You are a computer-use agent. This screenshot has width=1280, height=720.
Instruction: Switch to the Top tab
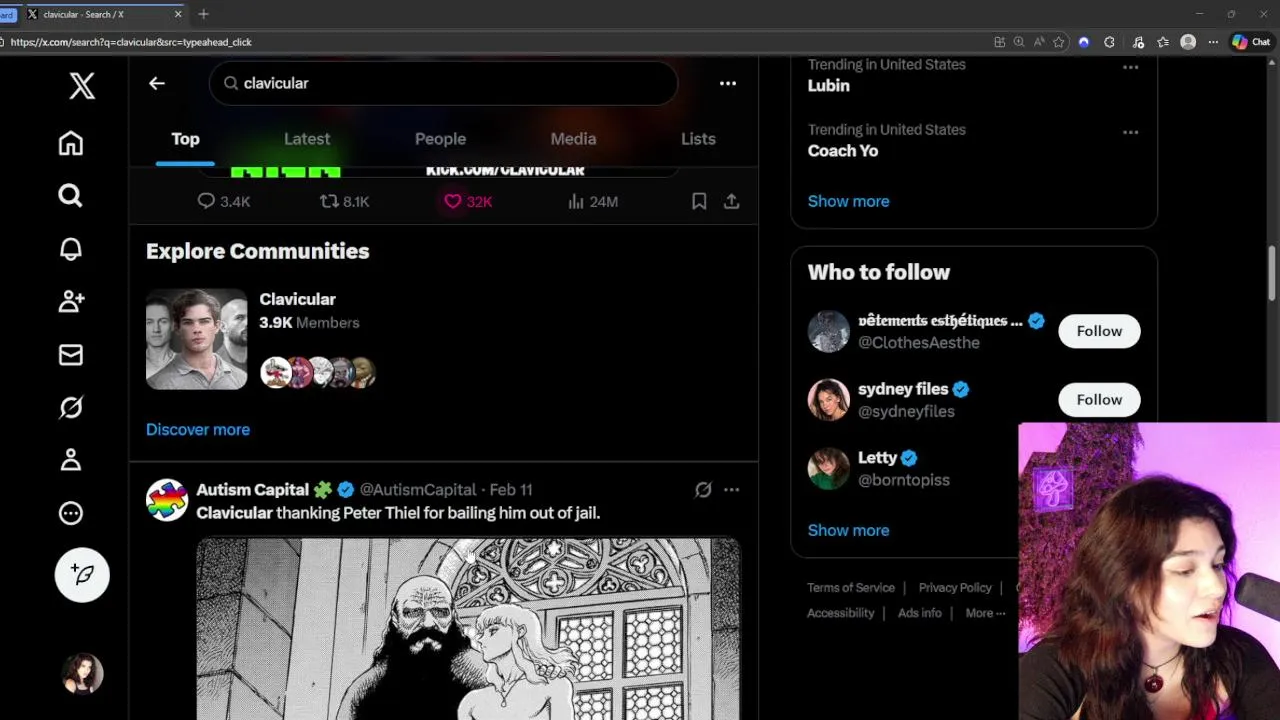(x=185, y=139)
